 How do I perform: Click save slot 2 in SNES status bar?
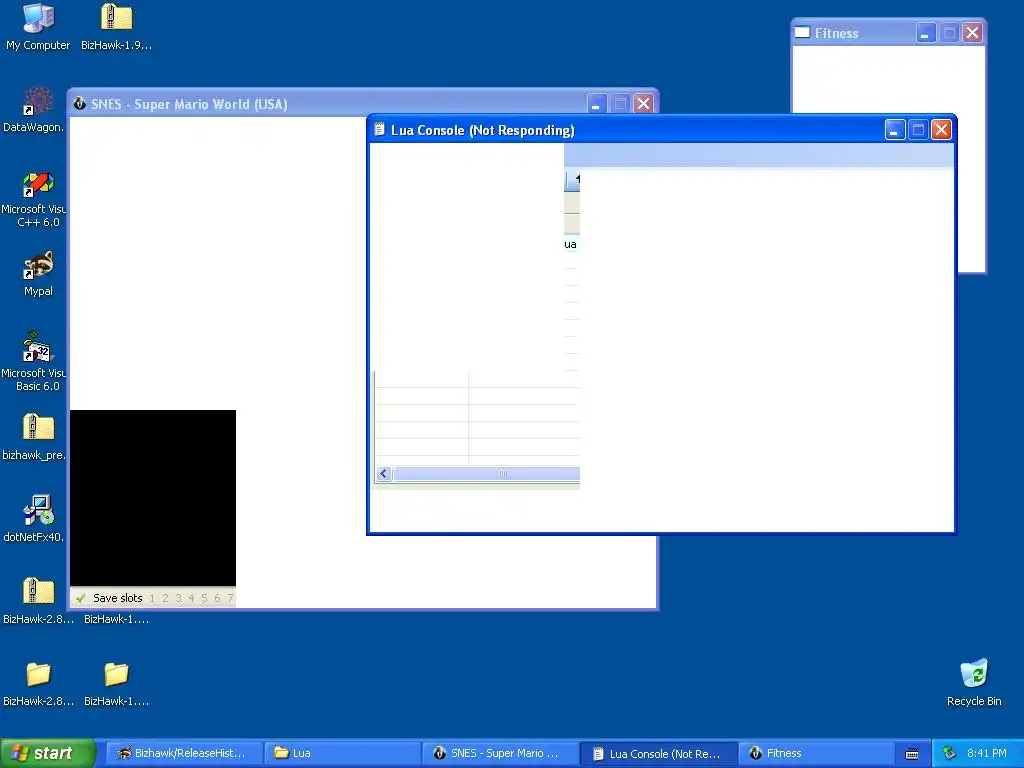click(x=165, y=598)
